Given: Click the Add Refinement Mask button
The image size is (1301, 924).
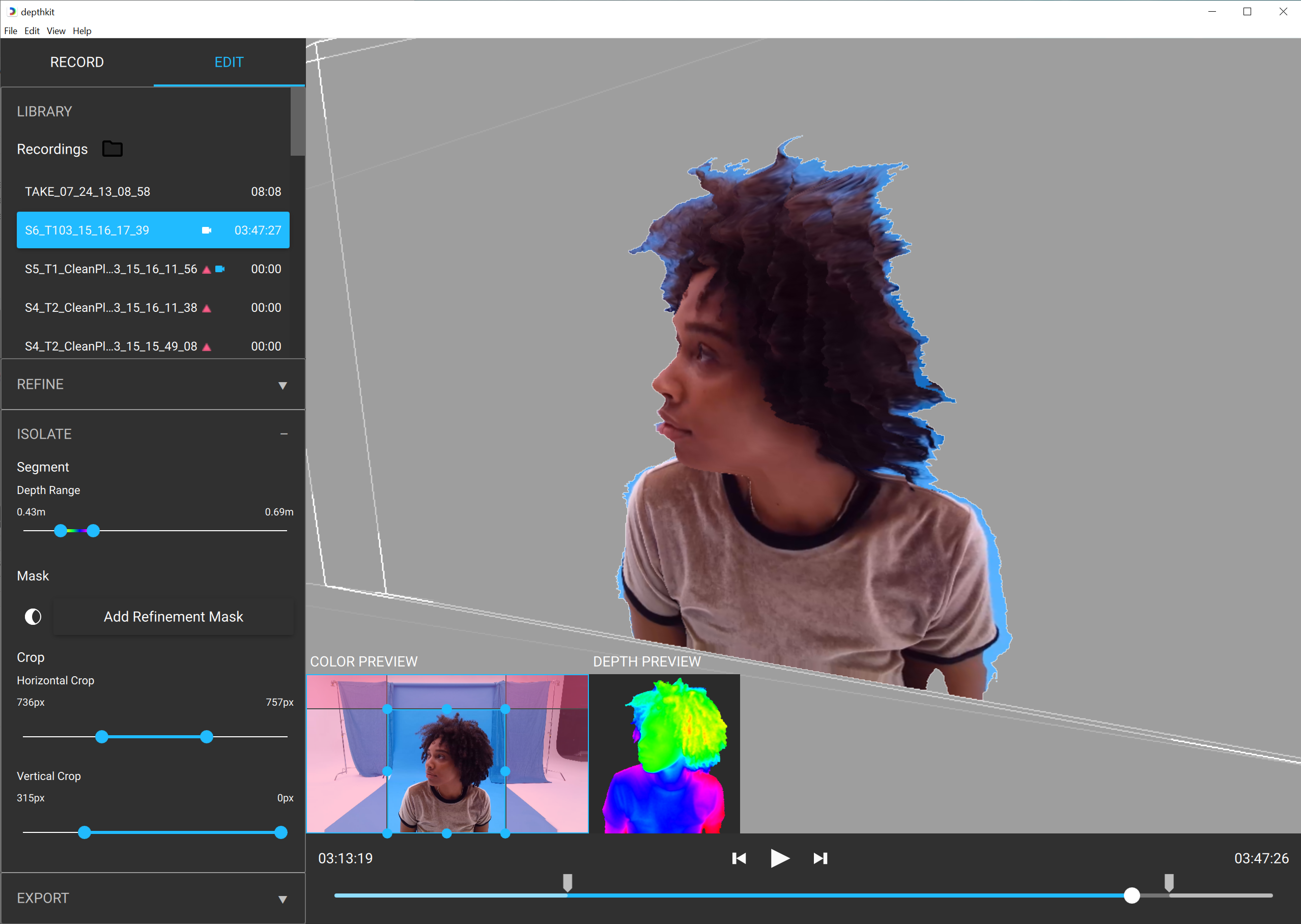Looking at the screenshot, I should coord(173,616).
